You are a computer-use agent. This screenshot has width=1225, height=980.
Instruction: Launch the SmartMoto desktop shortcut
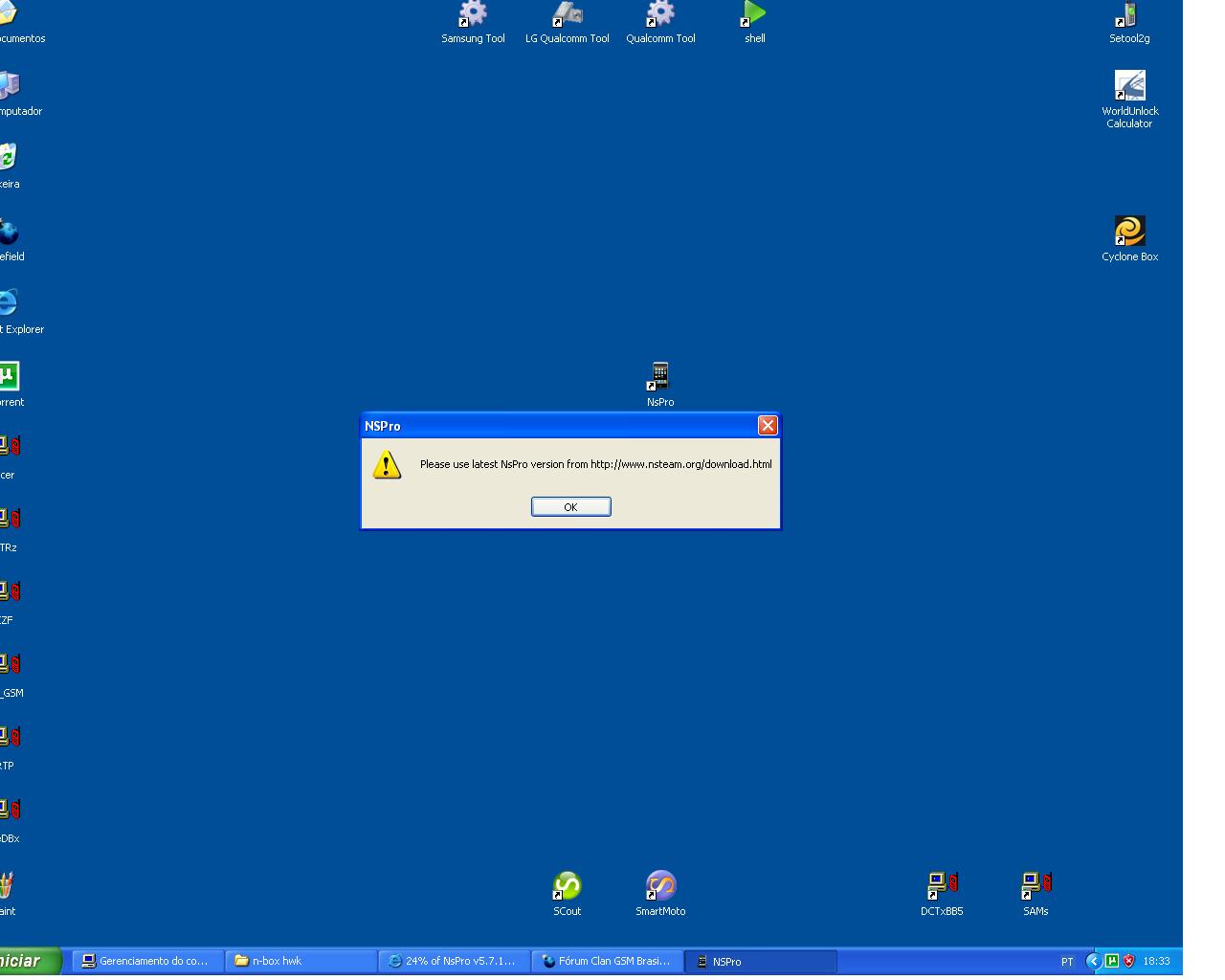660,893
